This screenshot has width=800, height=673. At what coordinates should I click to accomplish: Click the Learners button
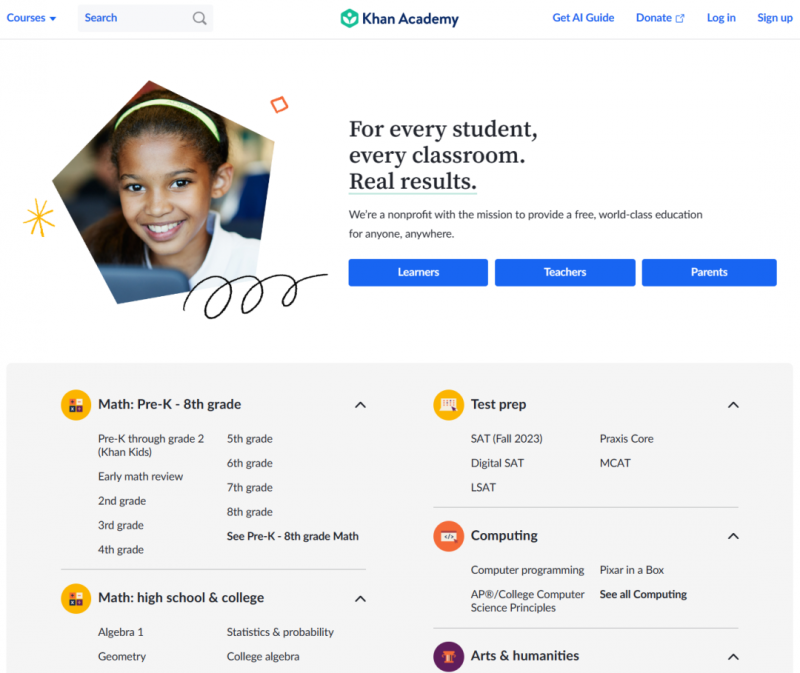click(x=418, y=272)
